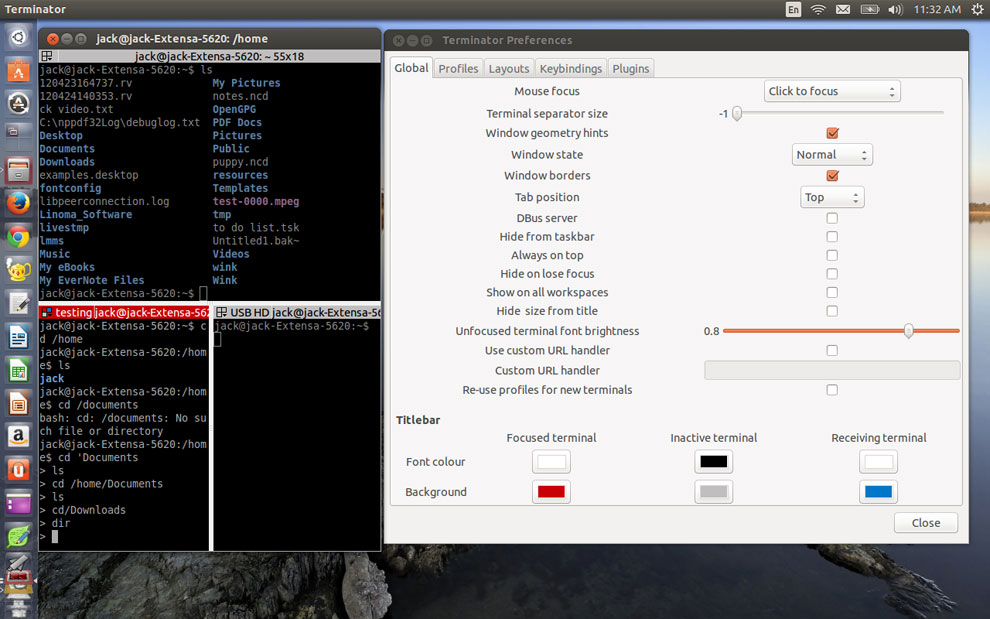Open the Ubuntu Software Center launcher
The height and width of the screenshot is (619, 990).
tap(18, 71)
